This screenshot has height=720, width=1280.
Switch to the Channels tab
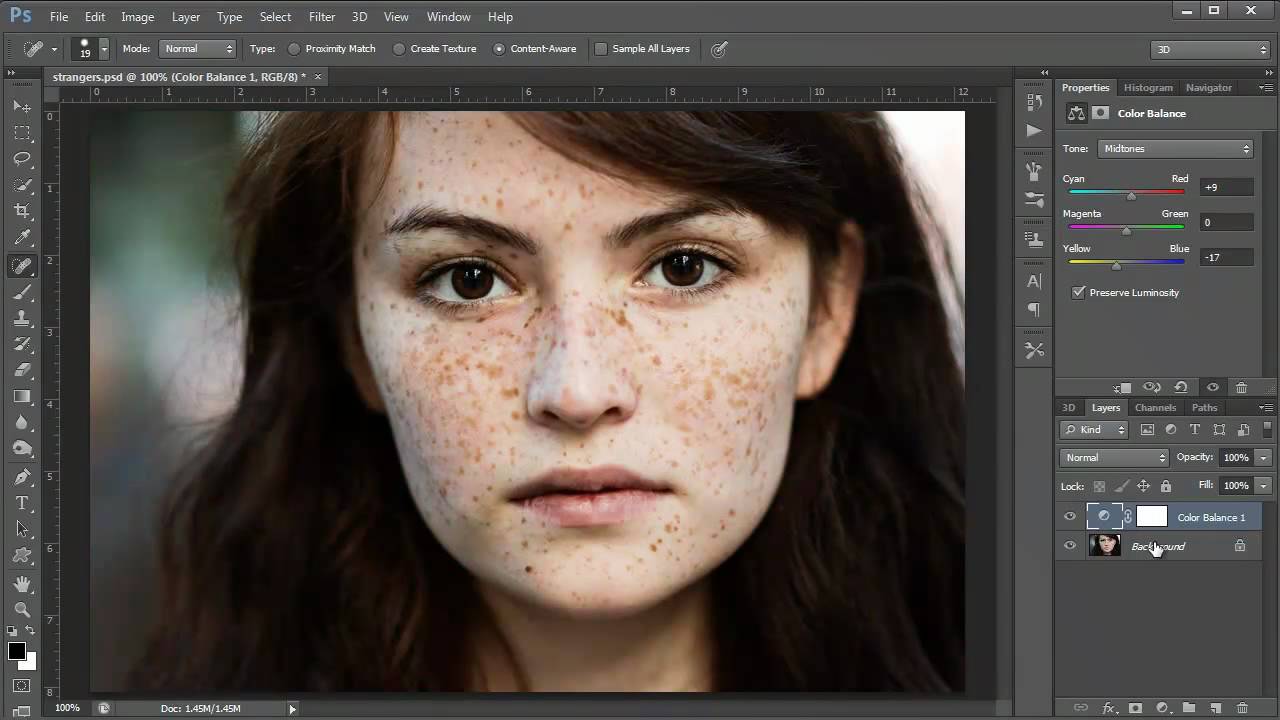tap(1155, 408)
